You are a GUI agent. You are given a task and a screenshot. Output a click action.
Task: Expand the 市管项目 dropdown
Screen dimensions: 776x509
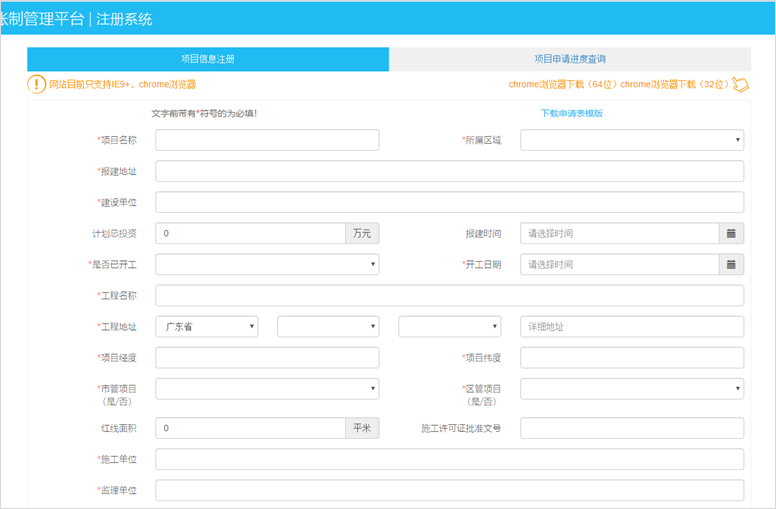(267, 389)
